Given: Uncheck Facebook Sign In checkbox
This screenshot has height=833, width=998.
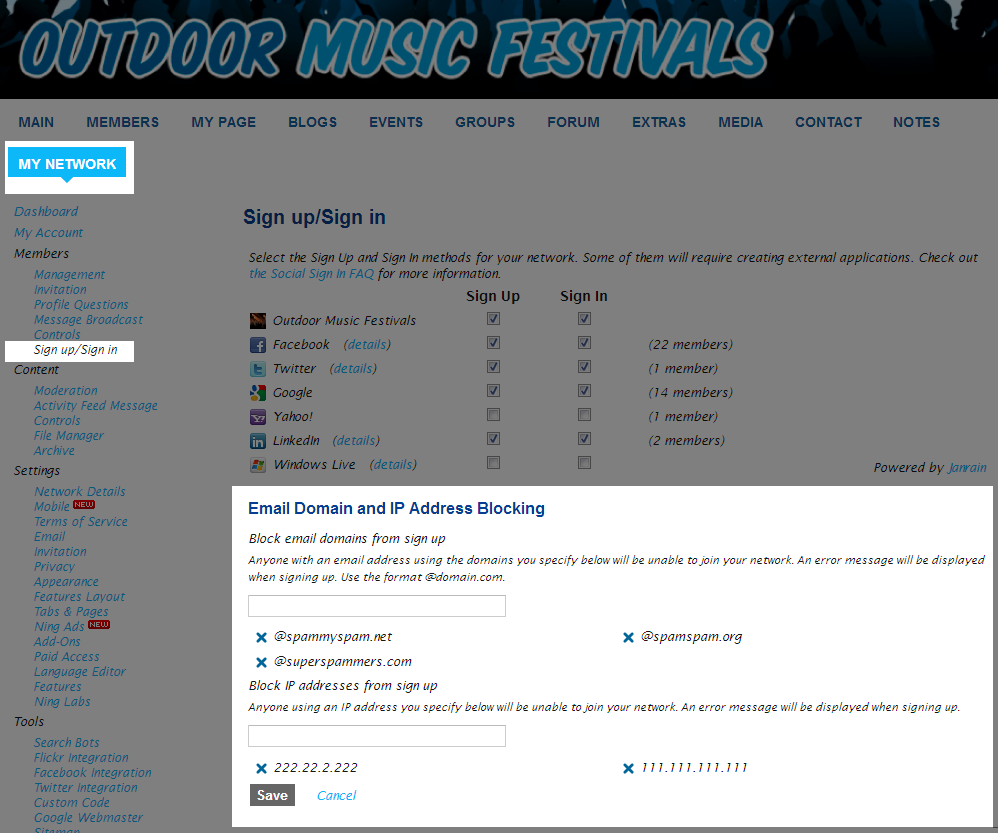Looking at the screenshot, I should [584, 343].
